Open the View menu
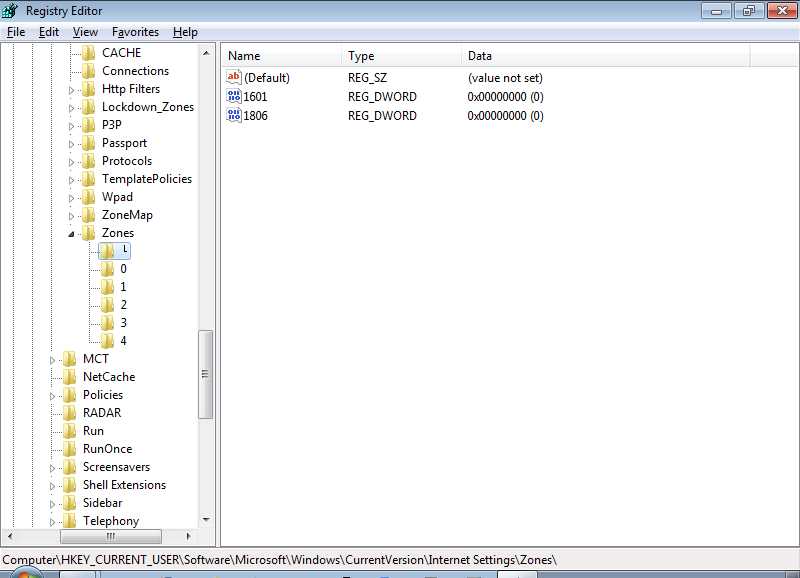 [x=85, y=32]
